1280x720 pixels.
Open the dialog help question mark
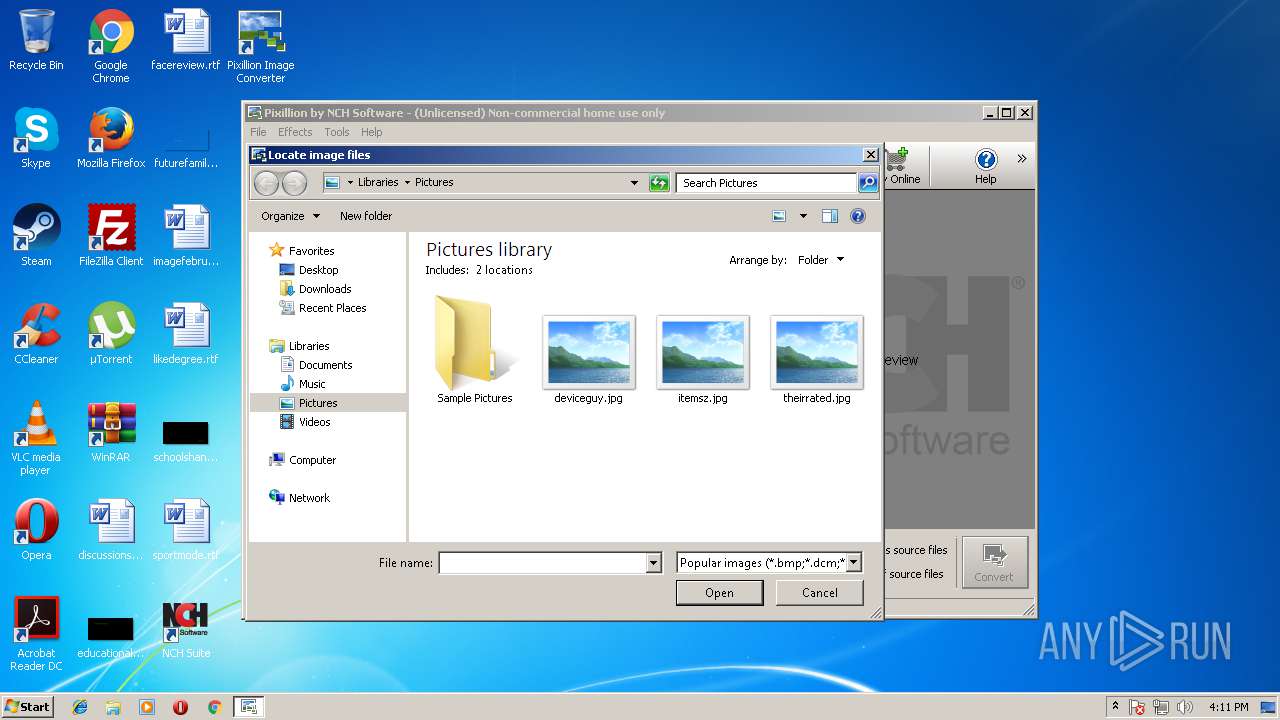point(858,216)
